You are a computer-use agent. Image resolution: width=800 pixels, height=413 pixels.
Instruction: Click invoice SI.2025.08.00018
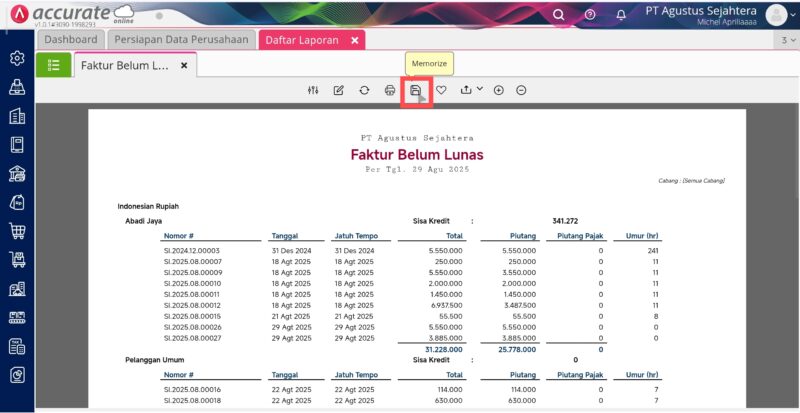193,401
